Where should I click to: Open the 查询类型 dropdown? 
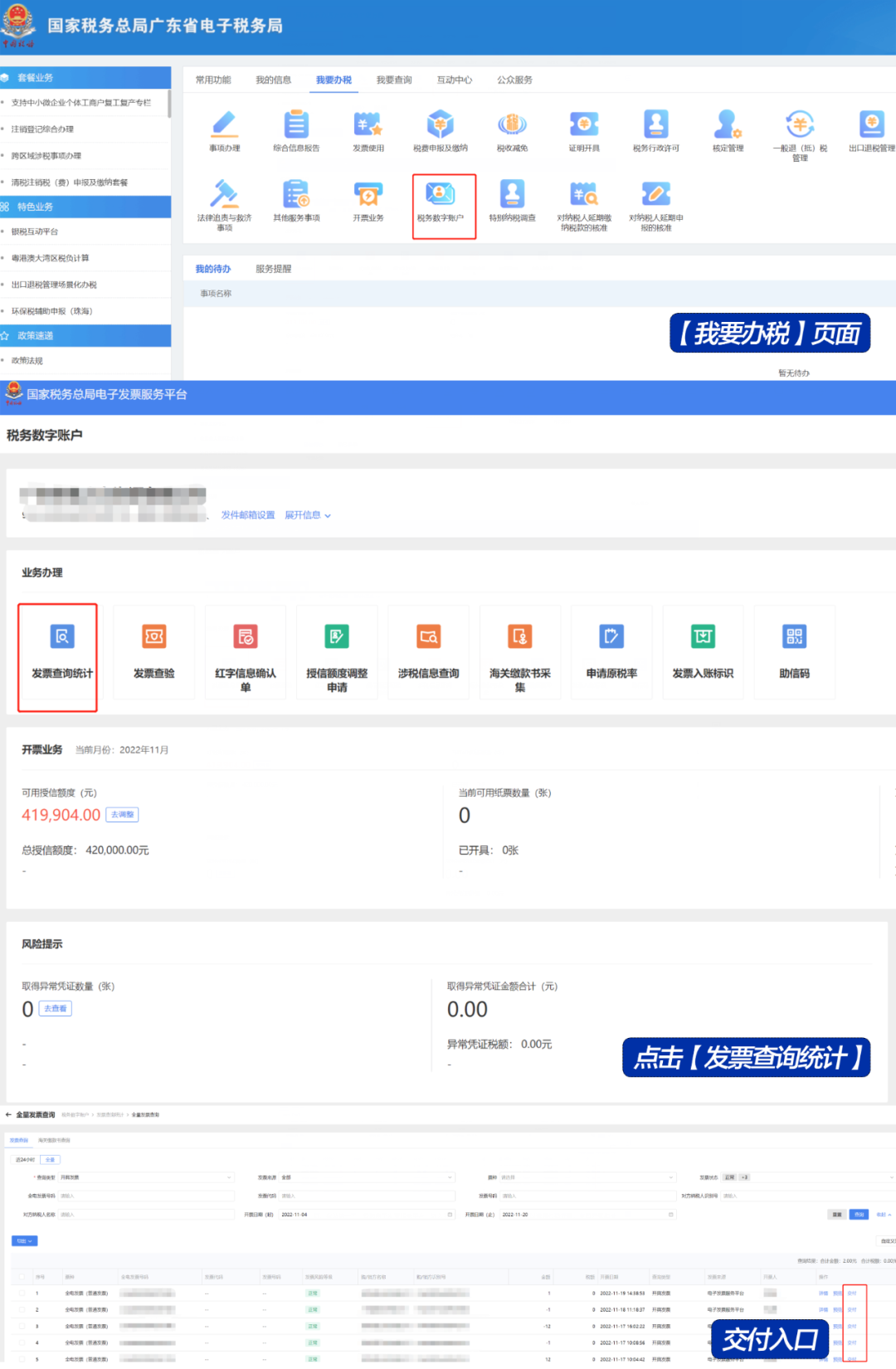click(x=147, y=1177)
